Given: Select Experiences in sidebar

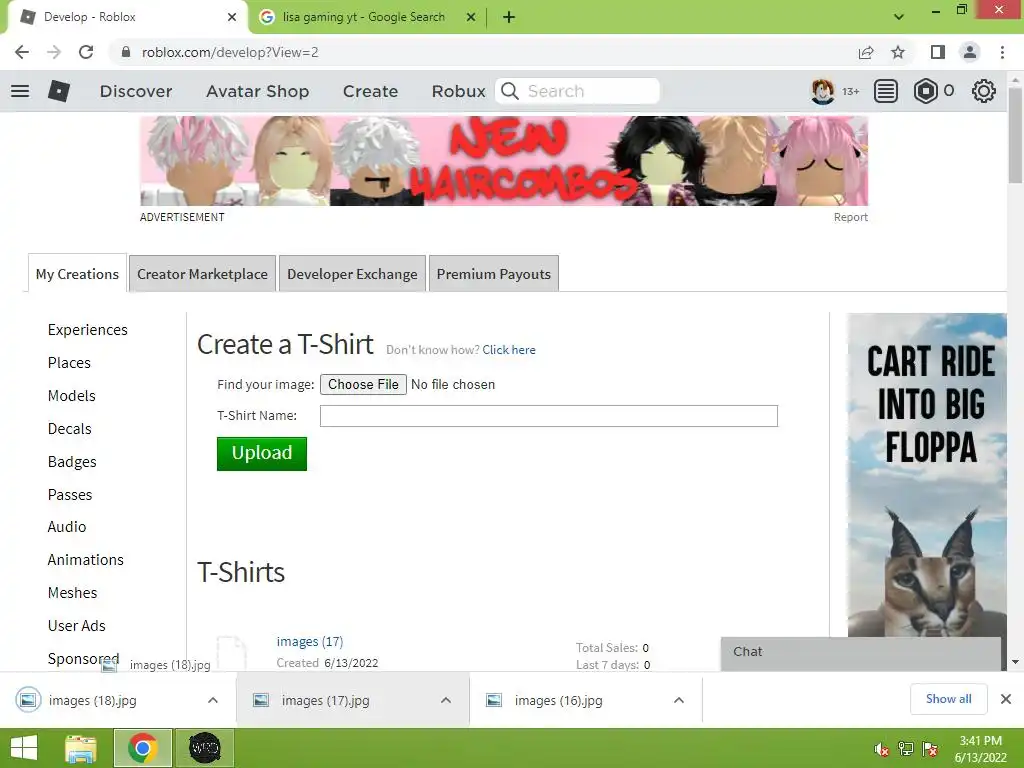Looking at the screenshot, I should coord(88,330).
